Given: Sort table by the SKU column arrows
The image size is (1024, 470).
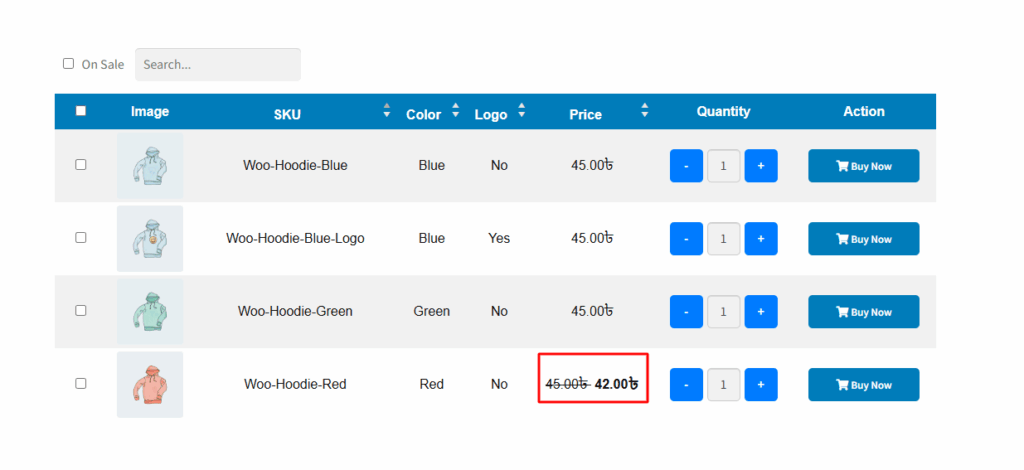Looking at the screenshot, I should [x=387, y=110].
